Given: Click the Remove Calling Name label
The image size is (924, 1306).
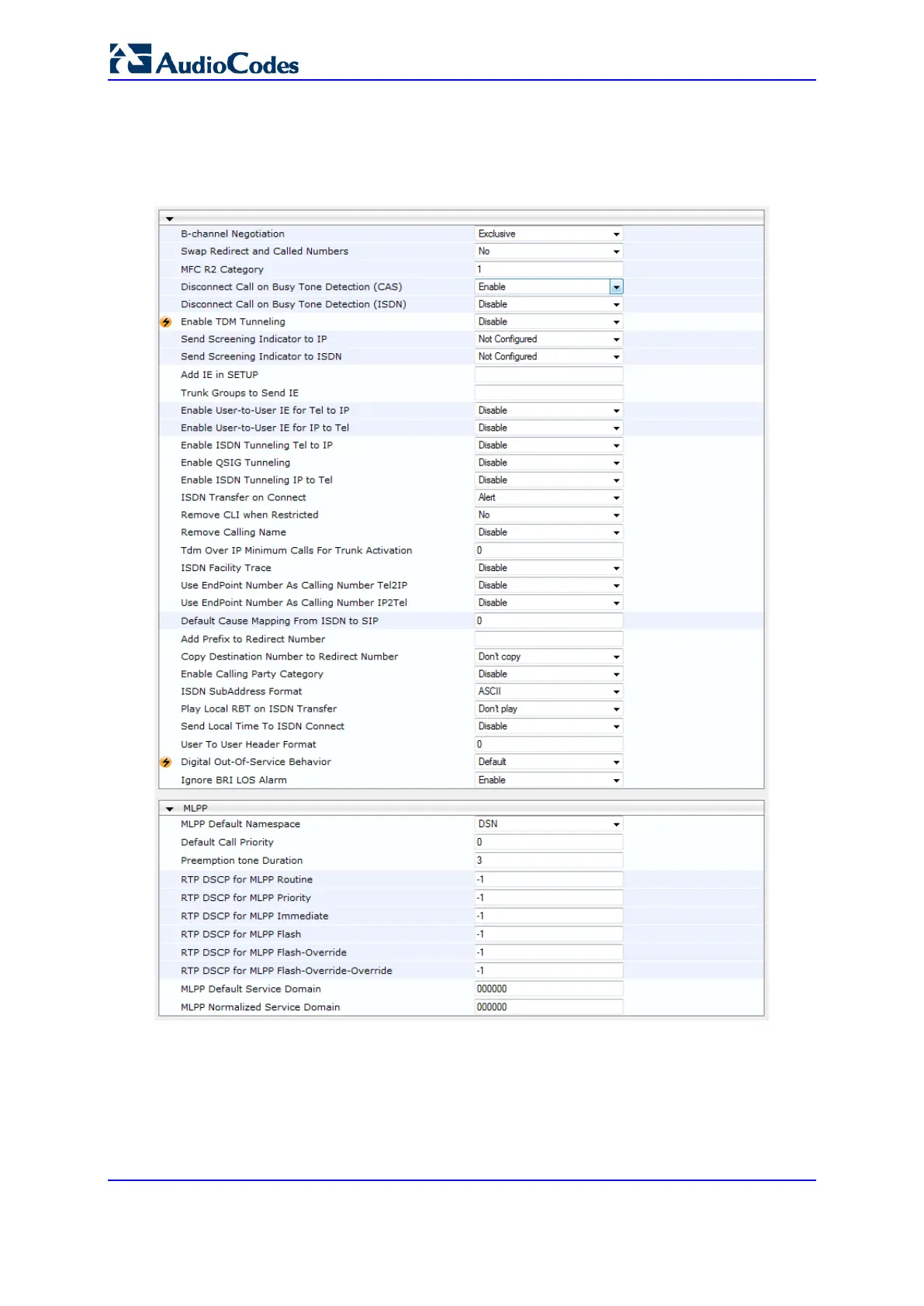Looking at the screenshot, I should point(234,532).
